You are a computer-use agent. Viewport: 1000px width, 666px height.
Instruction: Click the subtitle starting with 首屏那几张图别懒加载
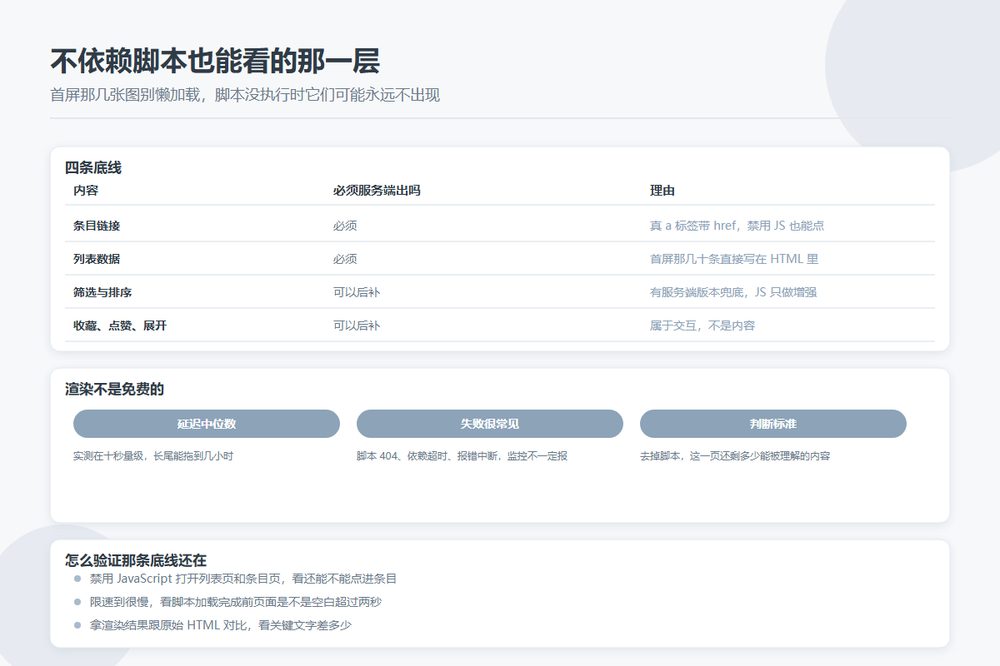coord(245,95)
